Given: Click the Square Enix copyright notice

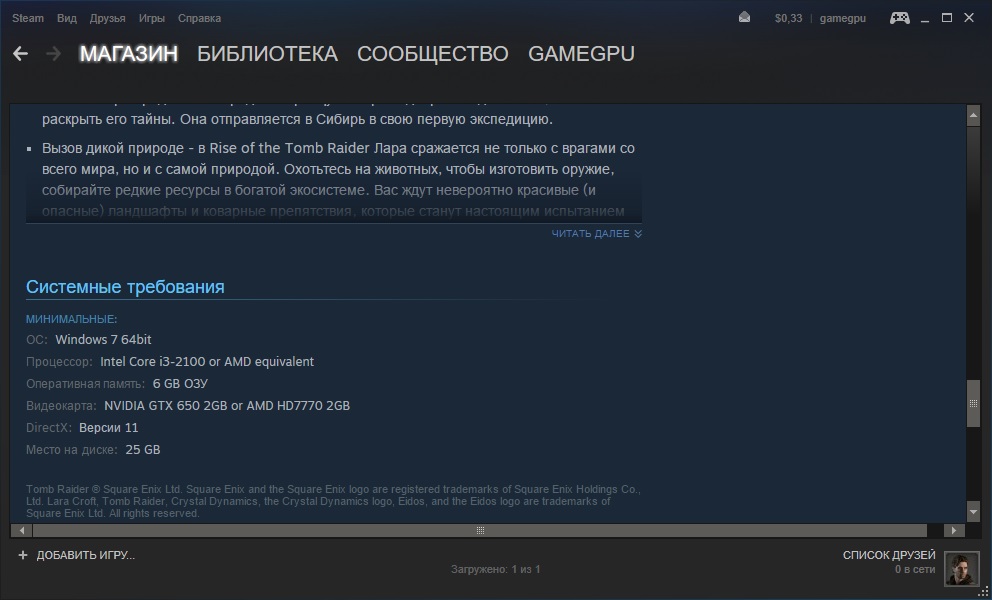Looking at the screenshot, I should pyautogui.click(x=333, y=501).
